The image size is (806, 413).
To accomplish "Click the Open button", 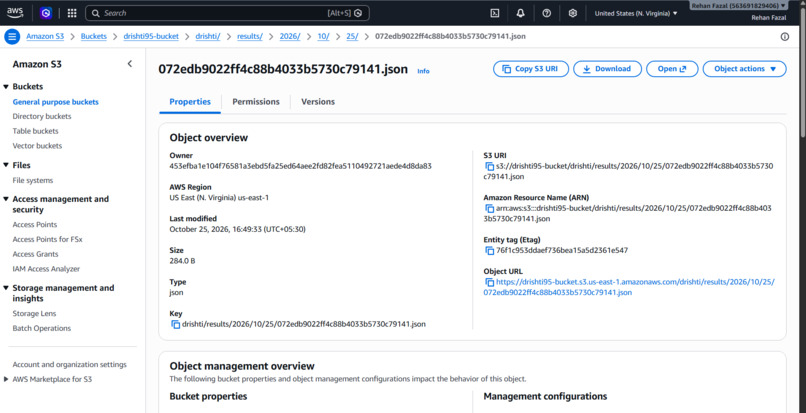I will [672, 69].
